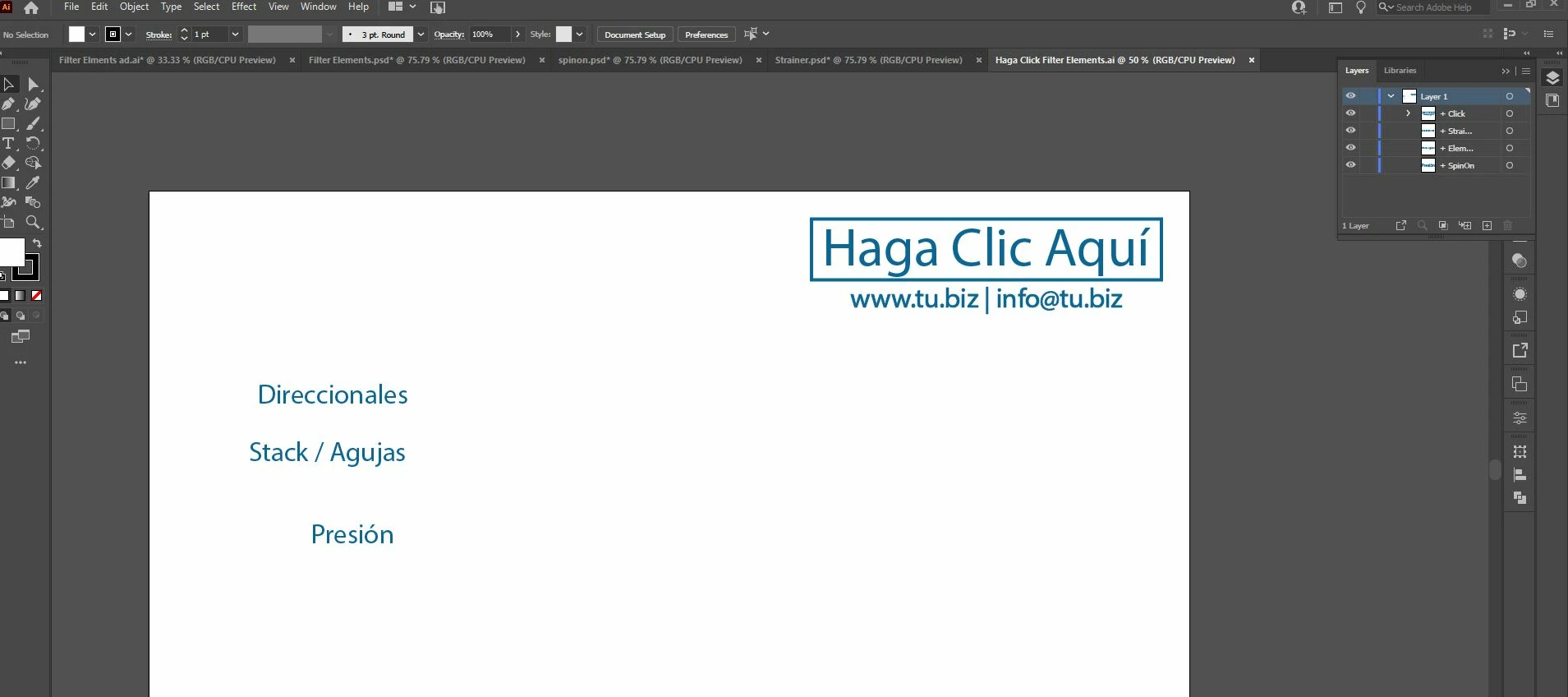Pick the Pen tool
Screen dimensions: 1568x697
coord(9,104)
